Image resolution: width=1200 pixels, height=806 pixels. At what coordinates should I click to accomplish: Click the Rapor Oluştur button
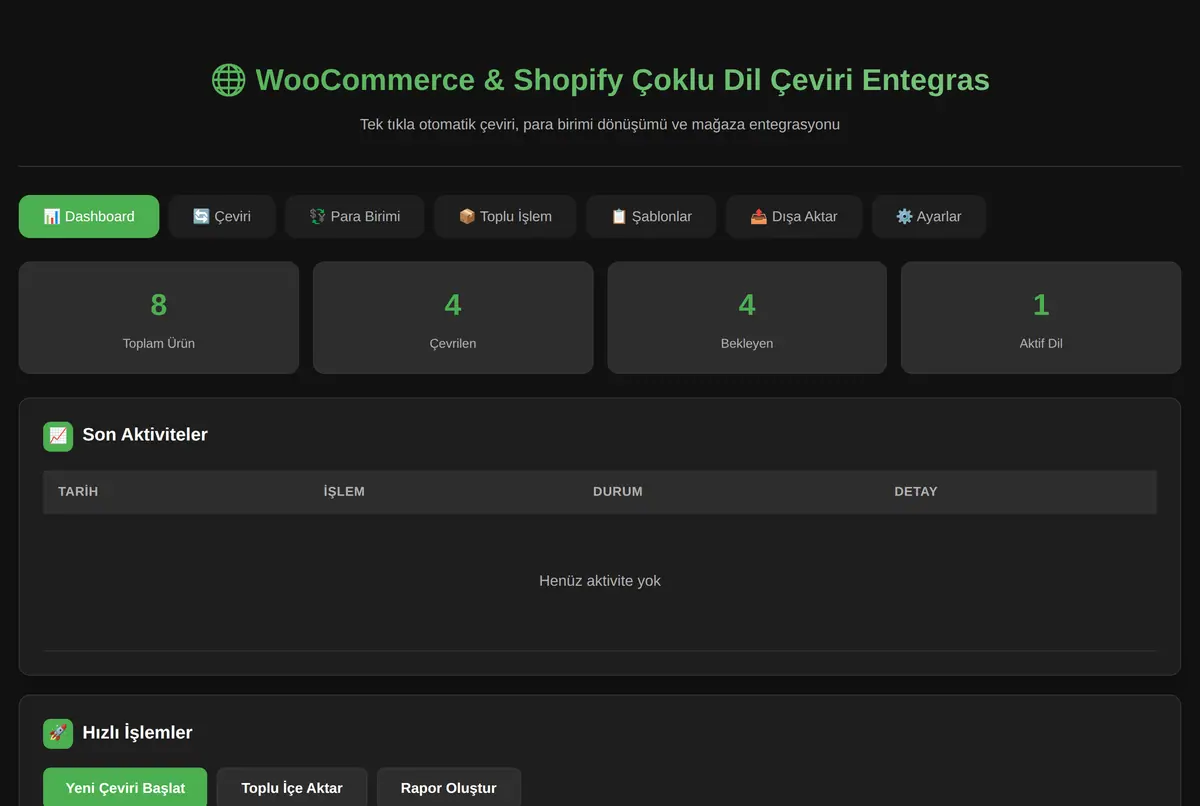coord(449,788)
